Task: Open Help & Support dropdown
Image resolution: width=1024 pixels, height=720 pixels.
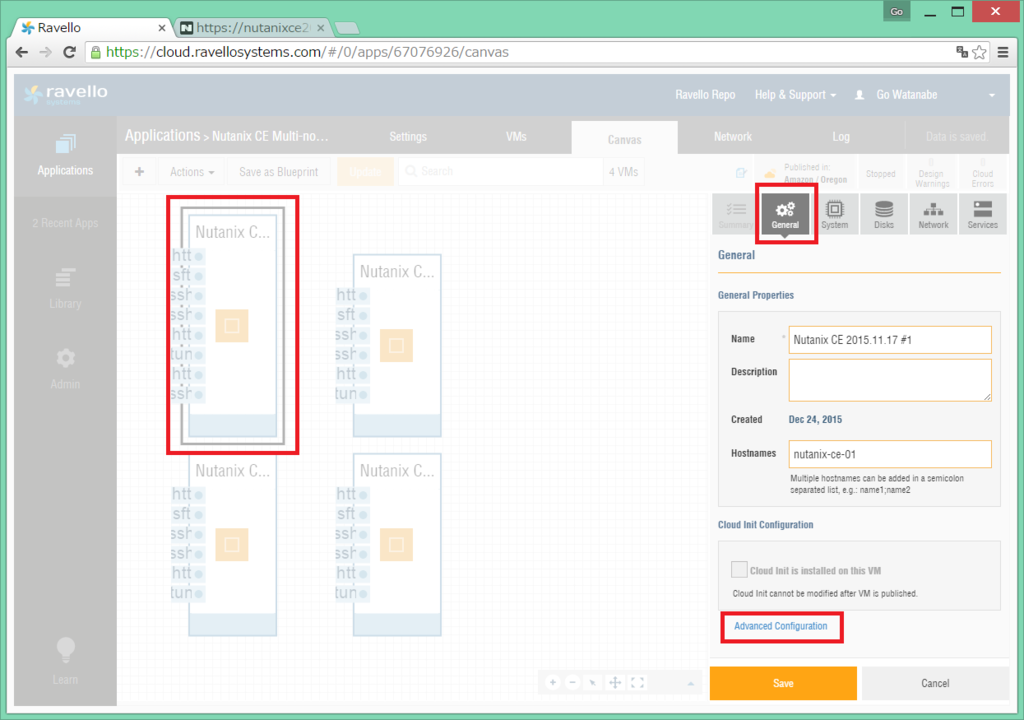Action: tap(795, 95)
